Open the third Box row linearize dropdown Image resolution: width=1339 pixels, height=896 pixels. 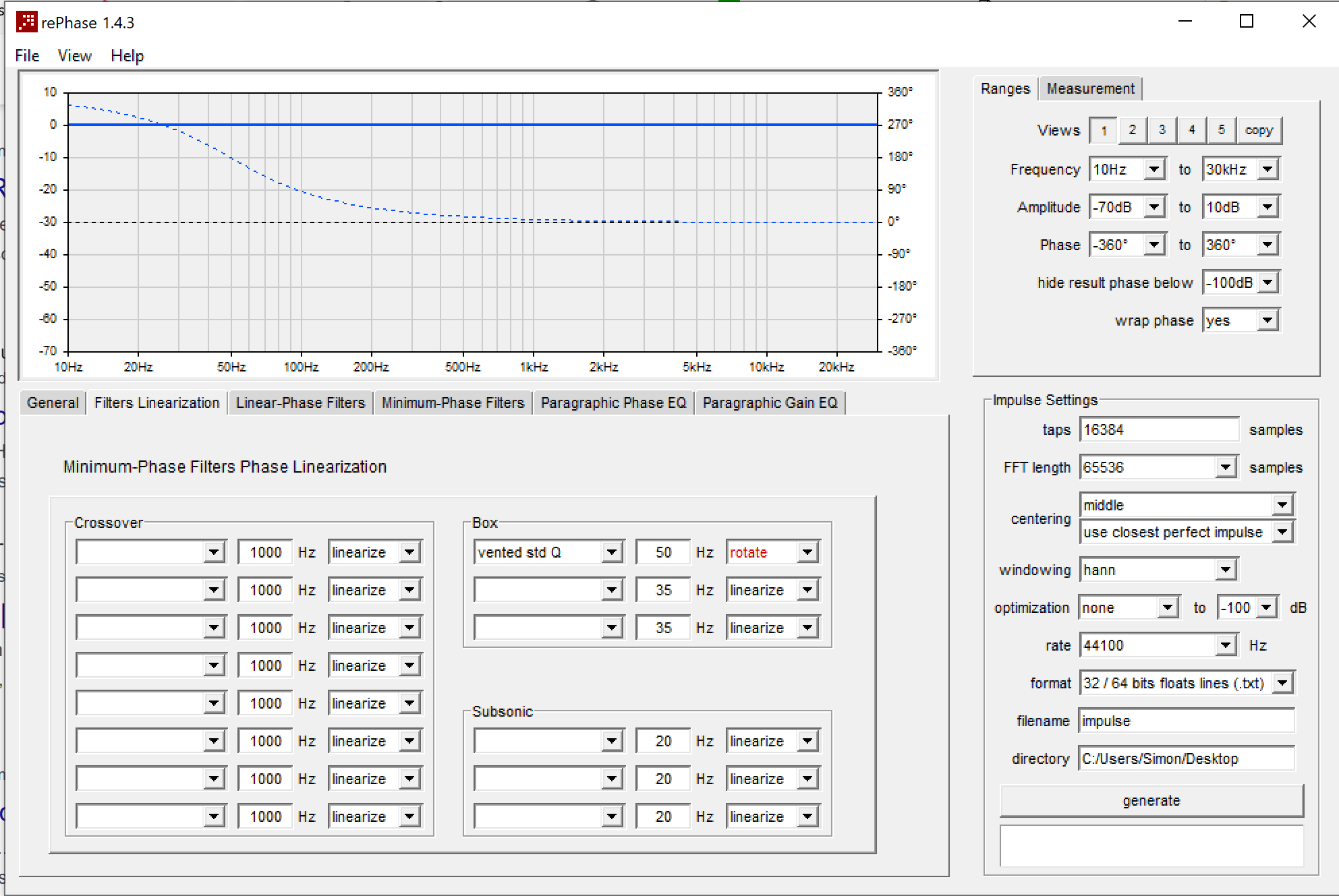click(x=772, y=628)
